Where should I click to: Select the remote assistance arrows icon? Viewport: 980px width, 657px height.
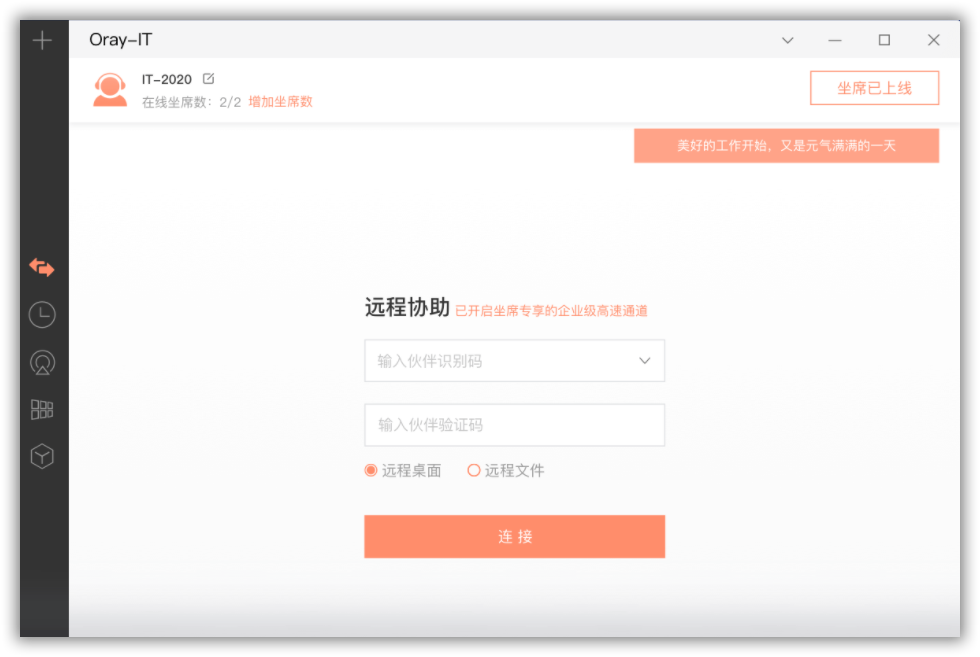[x=42, y=268]
